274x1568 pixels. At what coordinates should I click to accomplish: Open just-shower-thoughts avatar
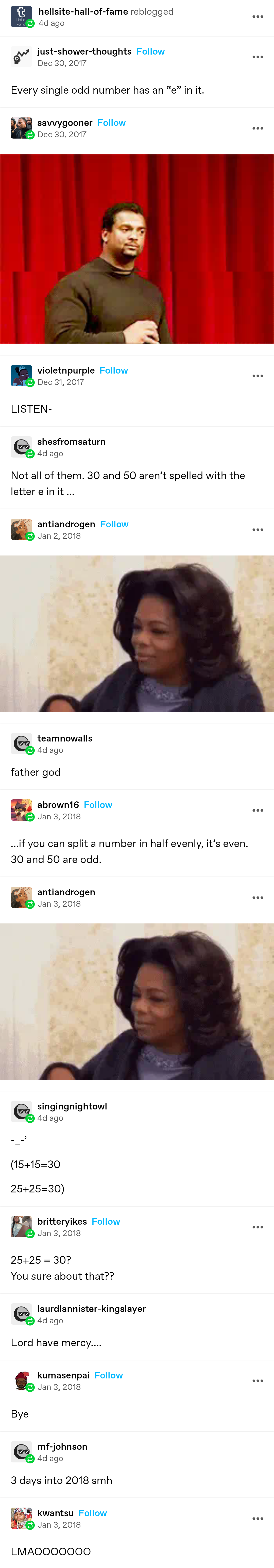point(21,57)
